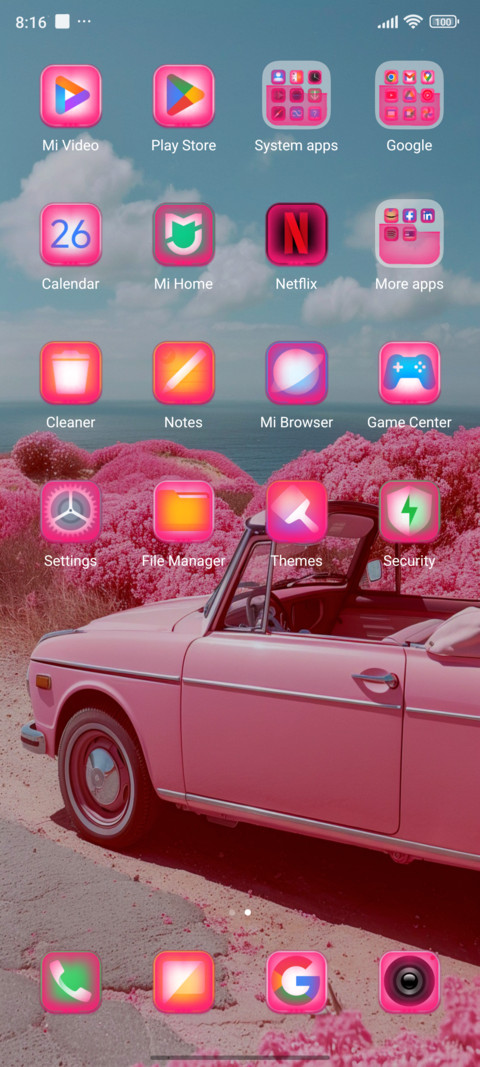
Task: Click the "Themes" label text
Action: pyautogui.click(x=296, y=561)
